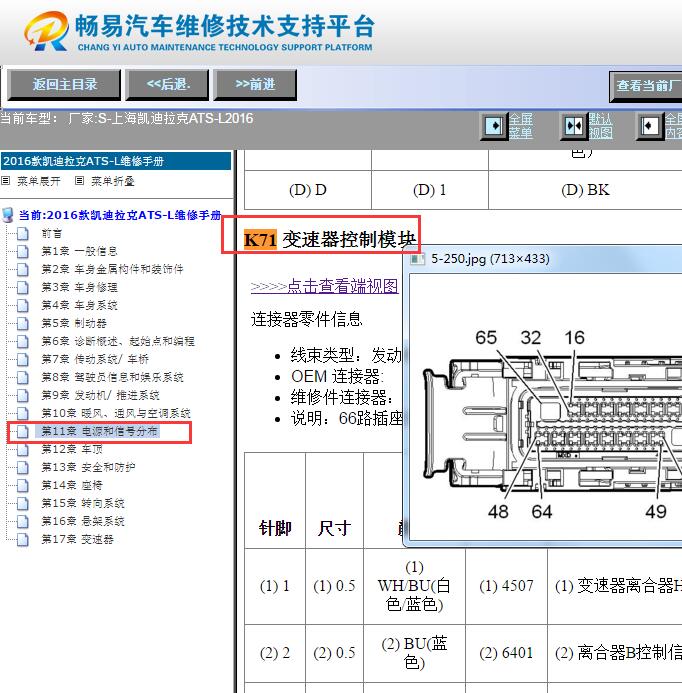
Task: Click the 默认视图 layout icon
Action: tap(574, 126)
